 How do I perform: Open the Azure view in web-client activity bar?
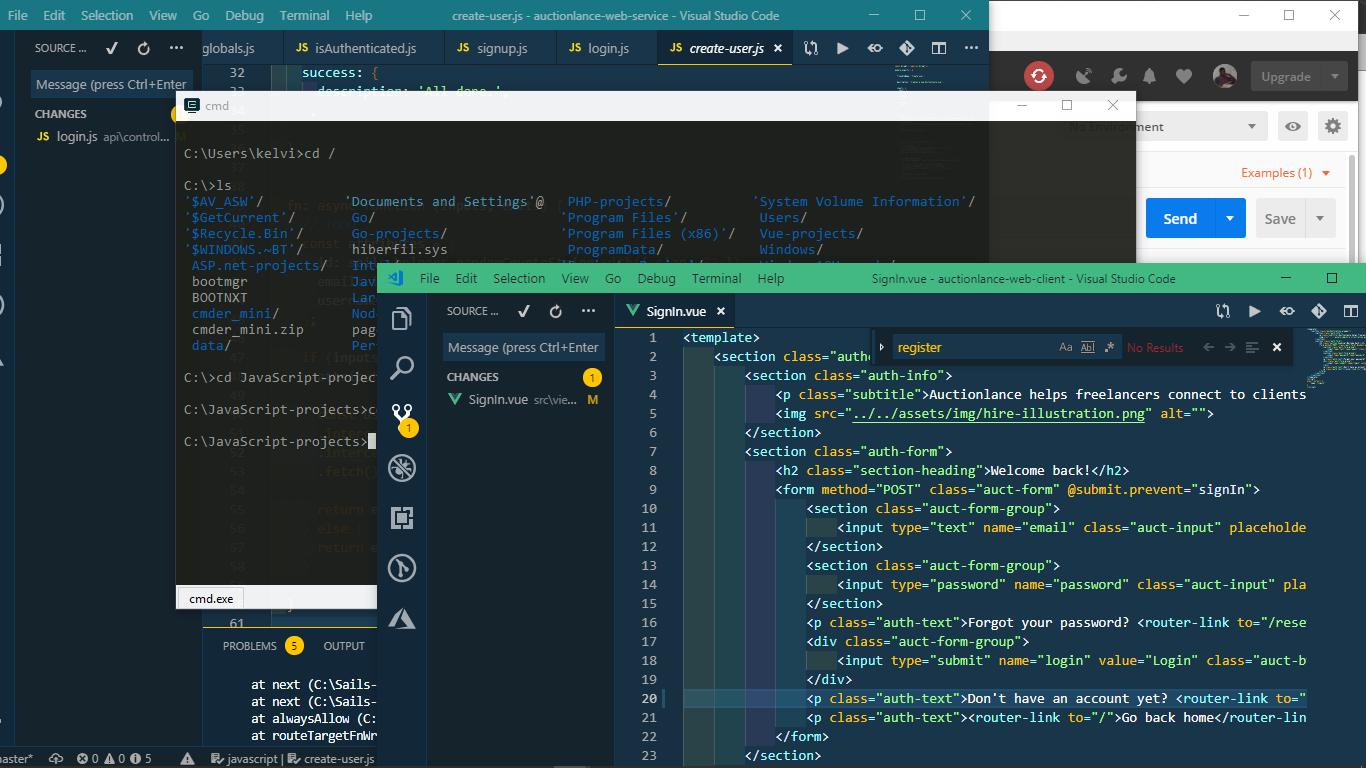point(402,618)
